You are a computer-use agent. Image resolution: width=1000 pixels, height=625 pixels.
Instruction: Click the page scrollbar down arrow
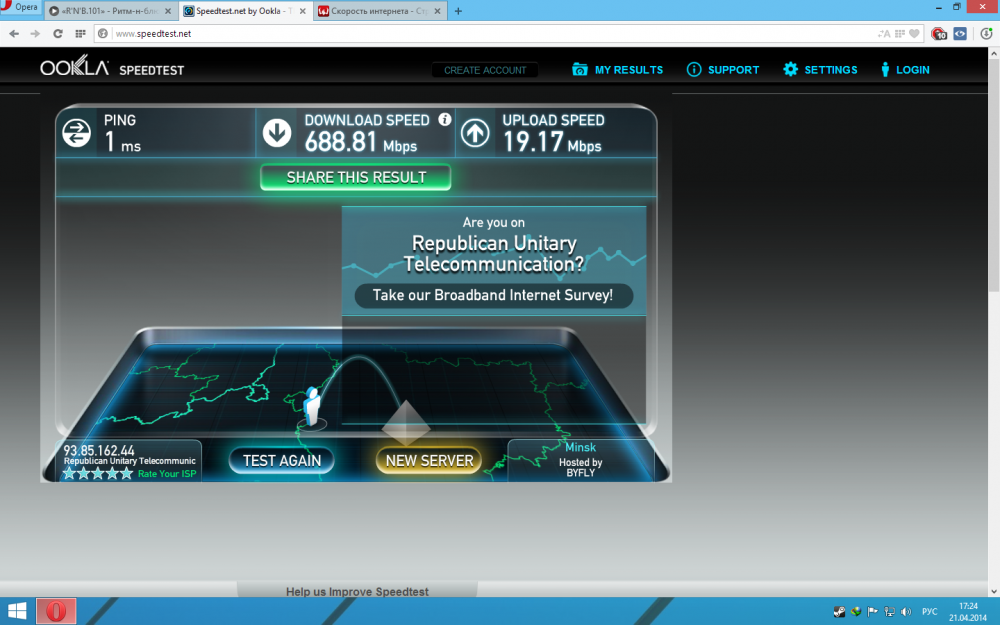click(x=994, y=591)
